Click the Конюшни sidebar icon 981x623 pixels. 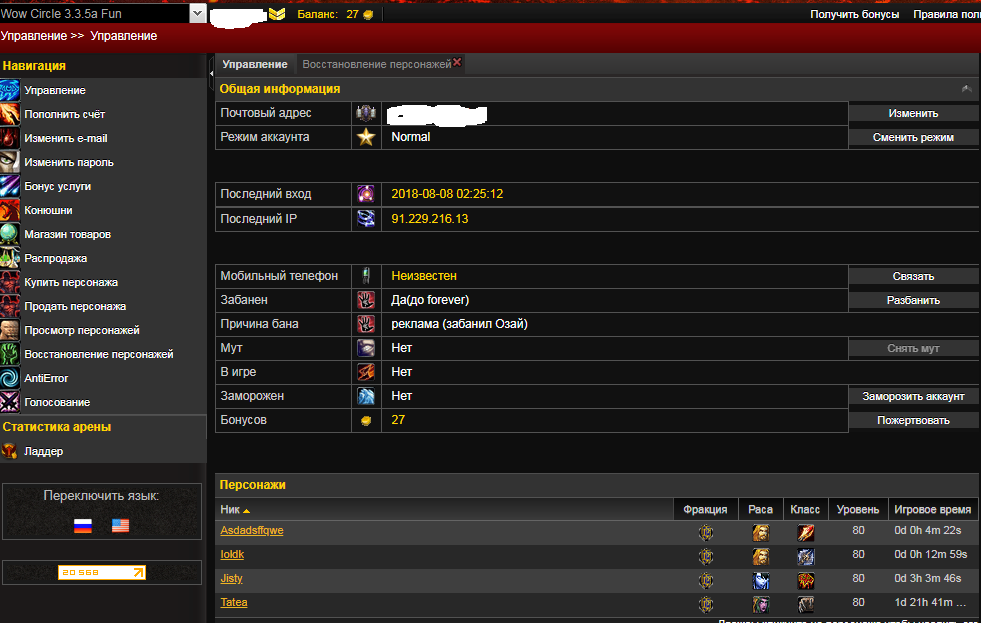pyautogui.click(x=10, y=210)
